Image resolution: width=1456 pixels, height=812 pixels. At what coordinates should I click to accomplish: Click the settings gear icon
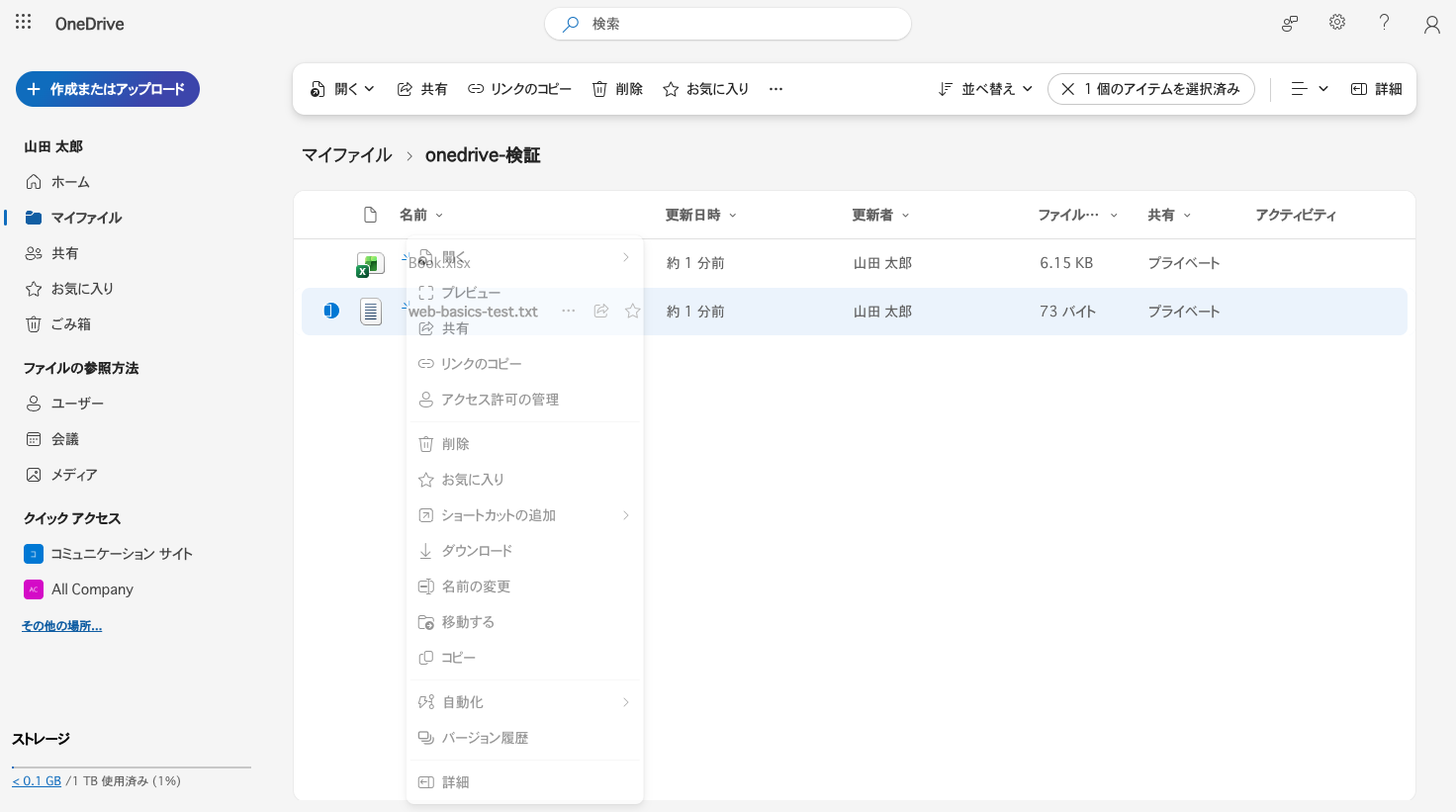1337,22
